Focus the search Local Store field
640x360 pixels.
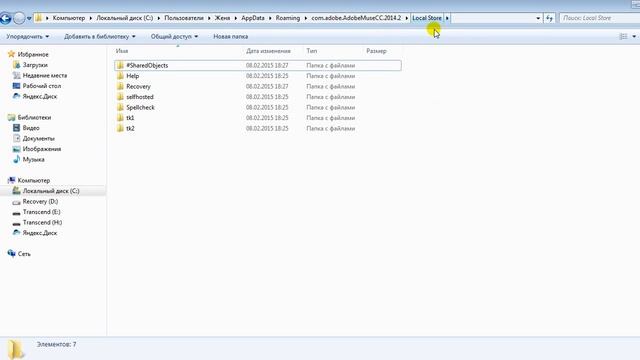tap(599, 18)
